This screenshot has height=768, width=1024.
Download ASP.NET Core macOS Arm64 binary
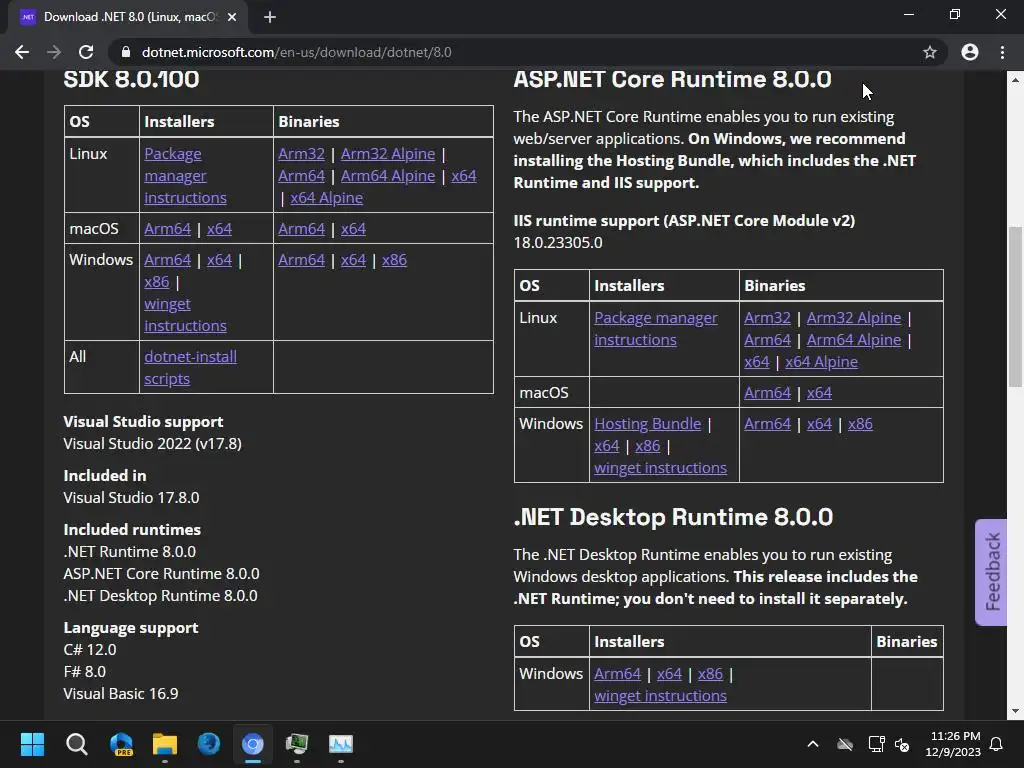(x=767, y=393)
